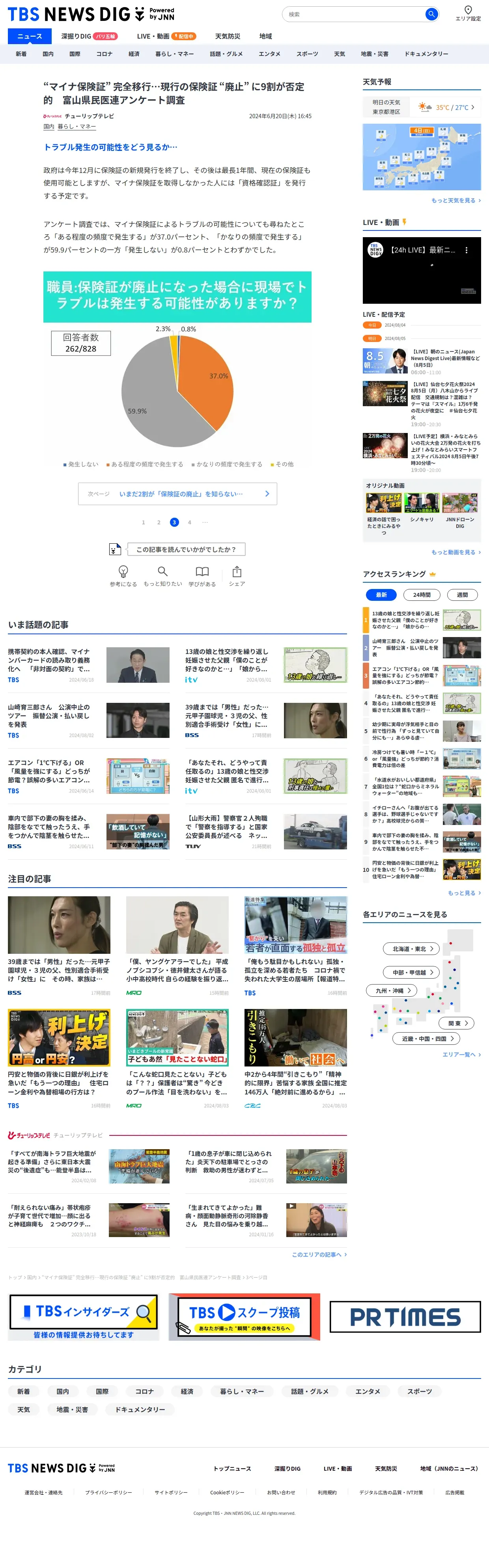Open the 次ページ next page link box

[x=177, y=494]
